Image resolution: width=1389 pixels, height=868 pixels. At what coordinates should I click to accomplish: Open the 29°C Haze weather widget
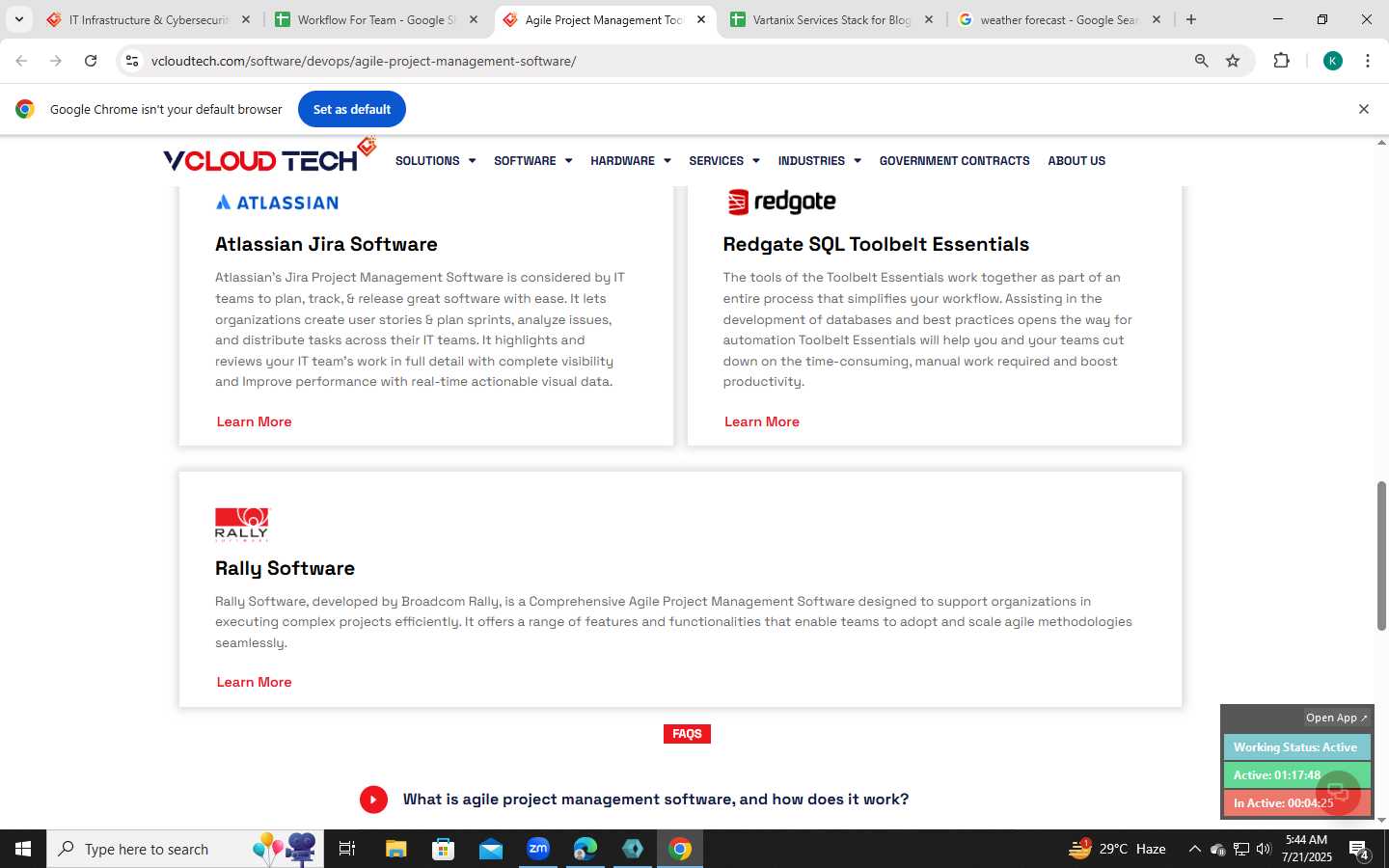click(1117, 849)
